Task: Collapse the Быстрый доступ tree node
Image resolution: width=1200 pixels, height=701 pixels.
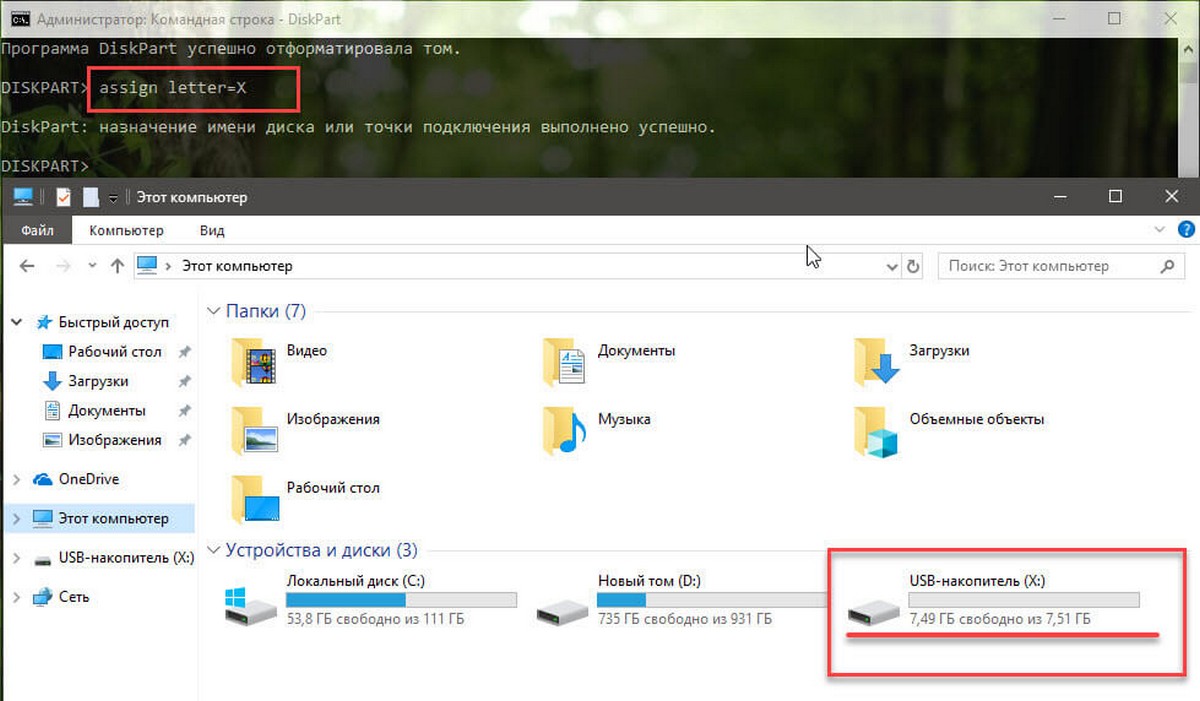Action: [16, 322]
